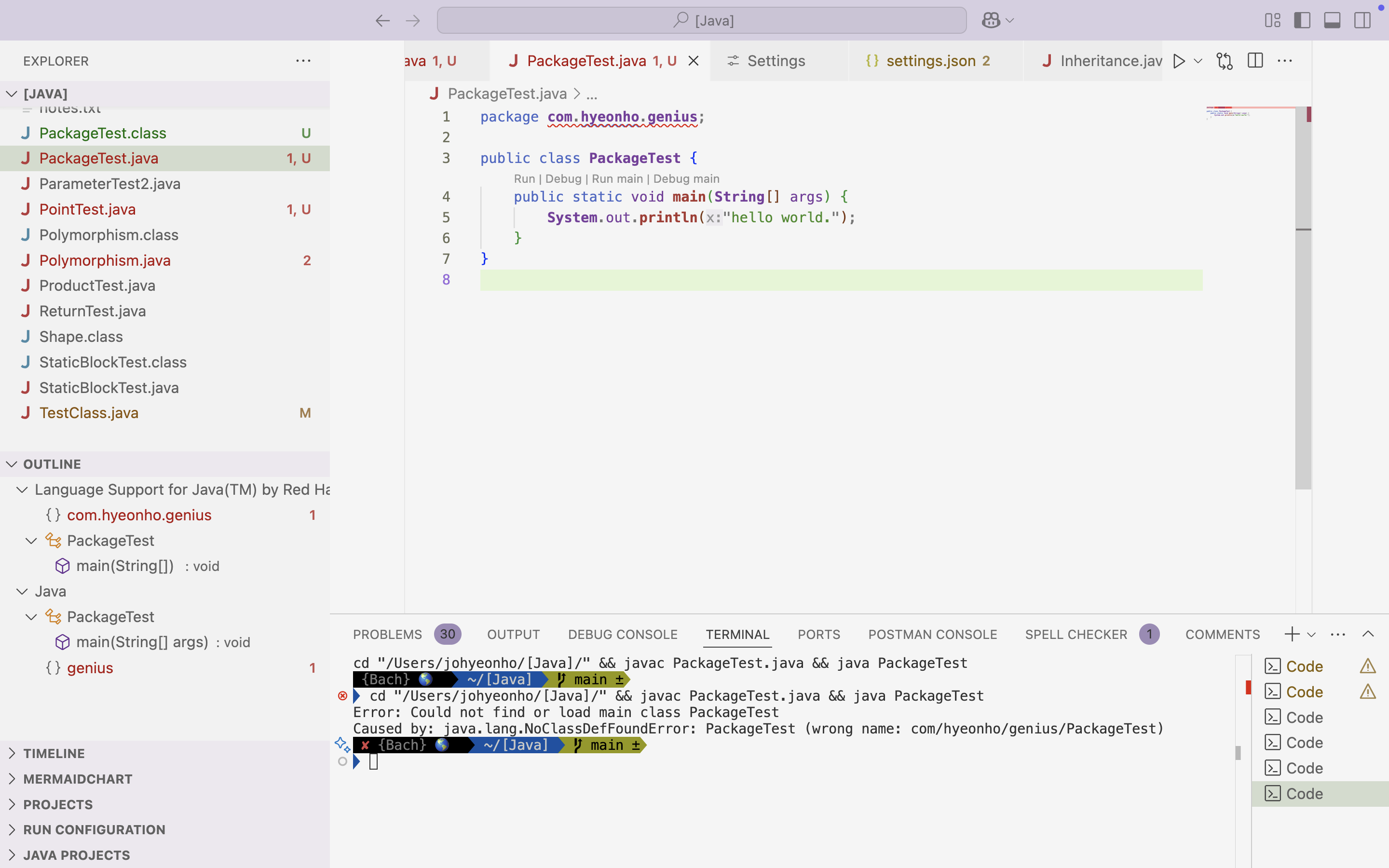Click the Debug main code lens link
The height and width of the screenshot is (868, 1389).
coord(686,179)
